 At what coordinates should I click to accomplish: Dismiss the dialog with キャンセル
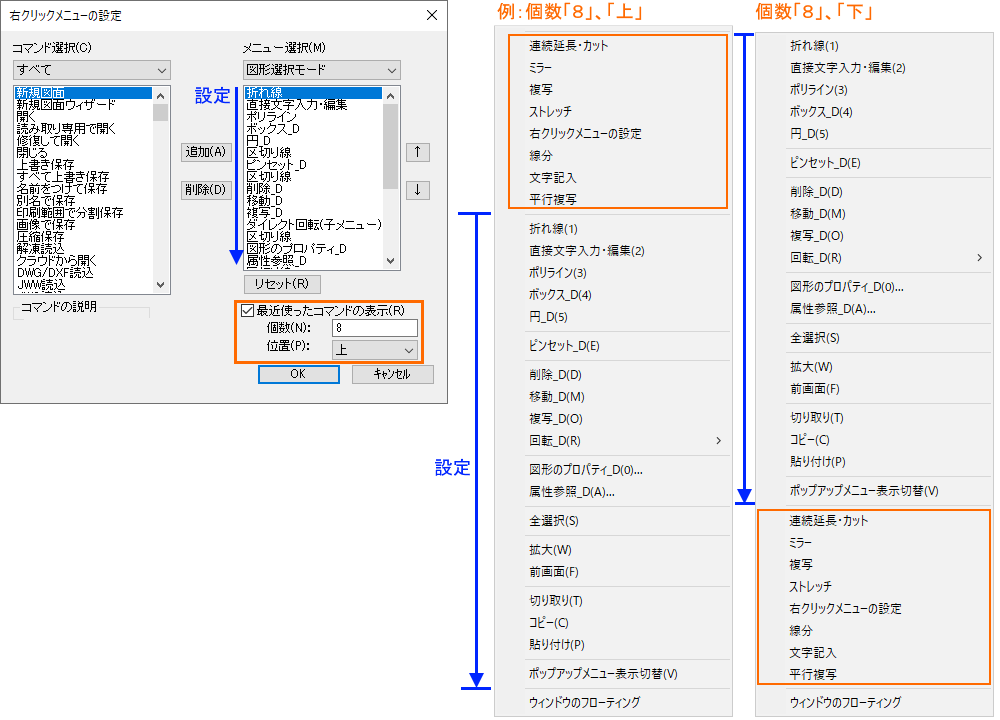tap(392, 374)
